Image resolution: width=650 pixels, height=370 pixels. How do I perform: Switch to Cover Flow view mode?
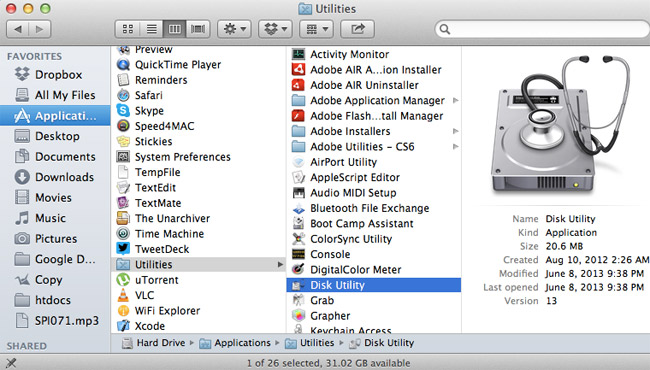(198, 29)
